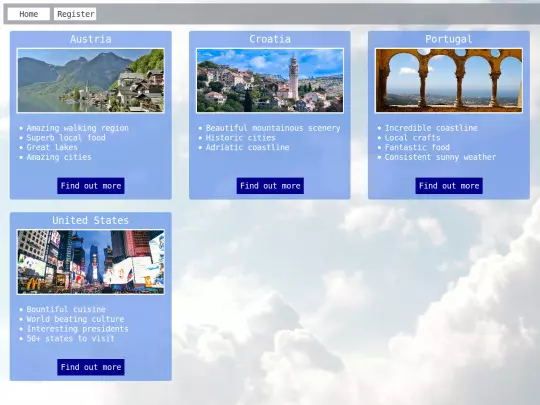Click the text 'World beating culture'
This screenshot has width=540, height=405.
pyautogui.click(x=75, y=319)
